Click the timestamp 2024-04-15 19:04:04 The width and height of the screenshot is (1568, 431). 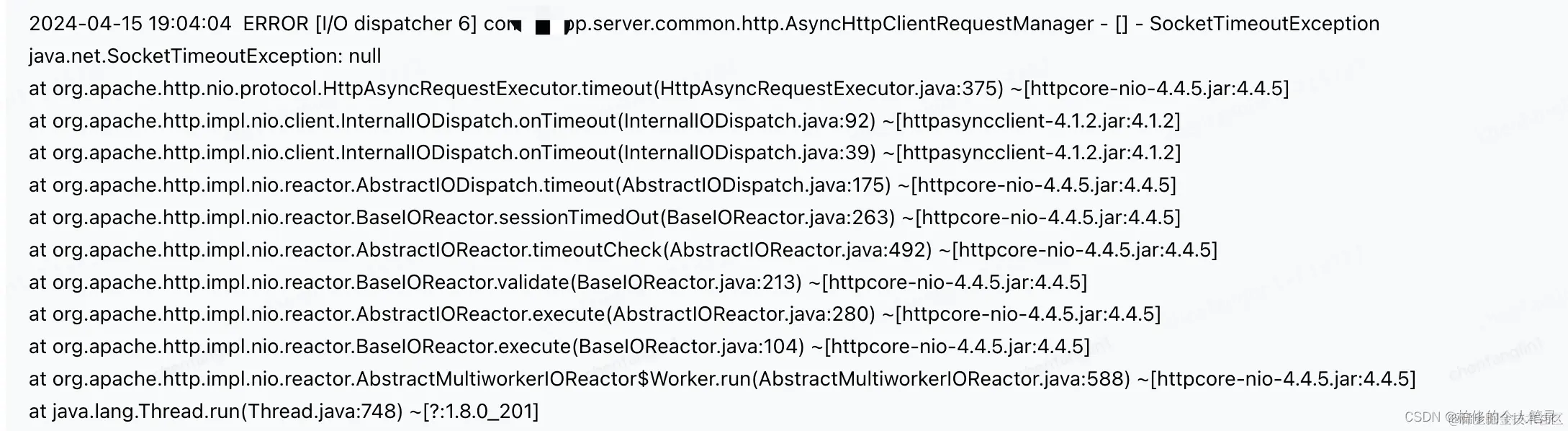coord(130,24)
